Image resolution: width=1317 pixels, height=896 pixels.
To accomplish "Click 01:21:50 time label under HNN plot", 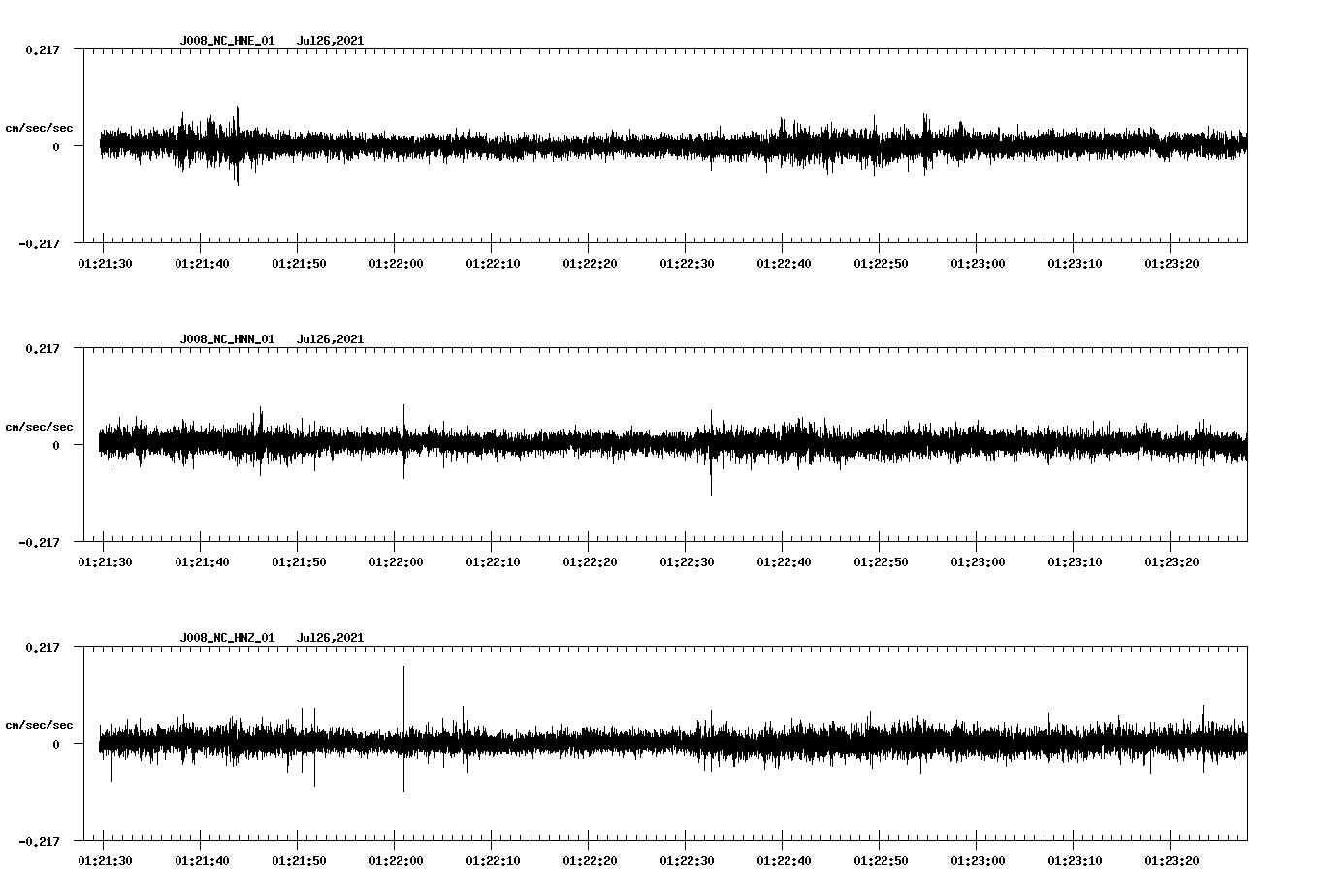I will 298,561.
